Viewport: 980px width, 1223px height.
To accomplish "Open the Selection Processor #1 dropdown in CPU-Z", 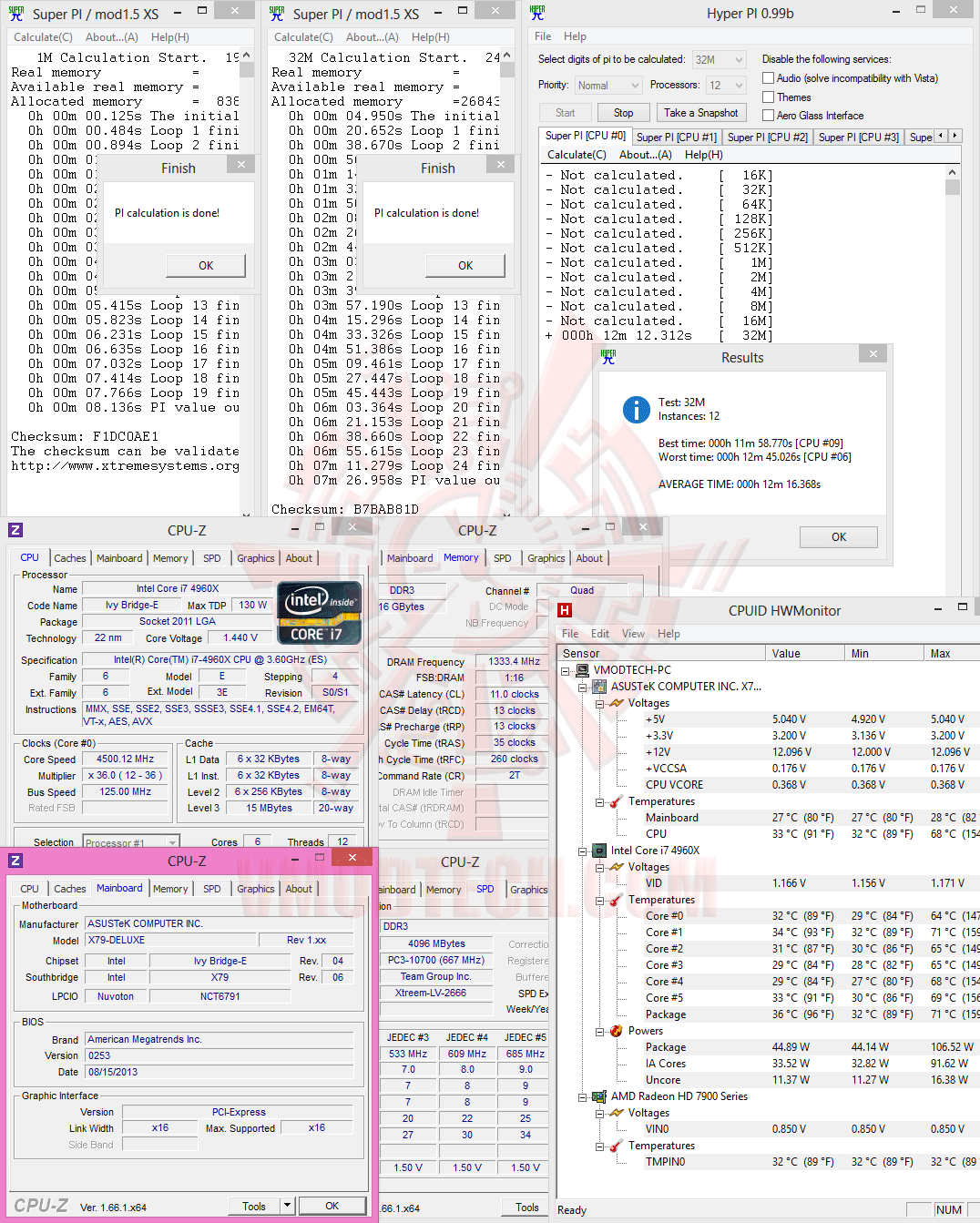I will (131, 842).
